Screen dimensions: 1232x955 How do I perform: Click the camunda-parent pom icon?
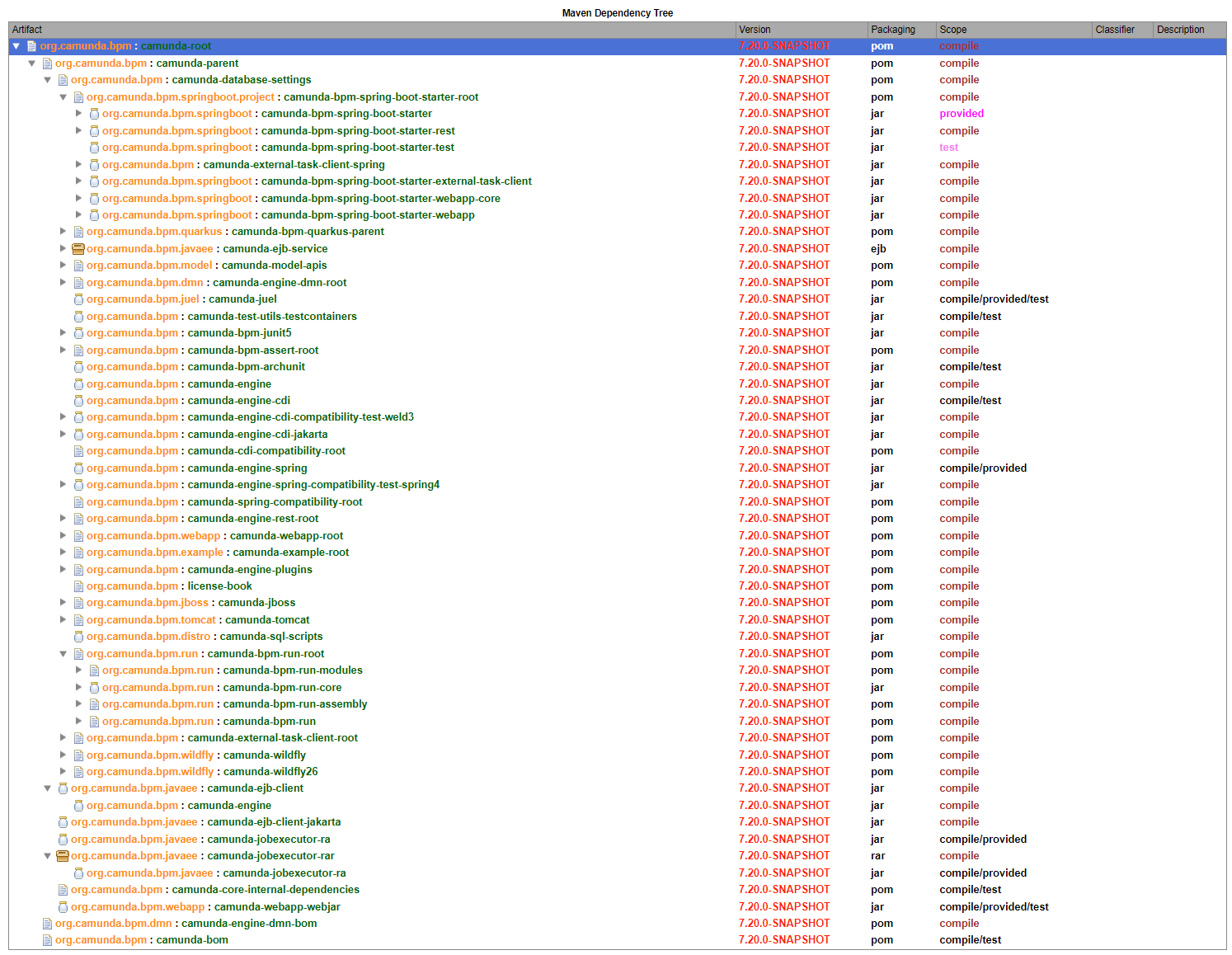47,63
